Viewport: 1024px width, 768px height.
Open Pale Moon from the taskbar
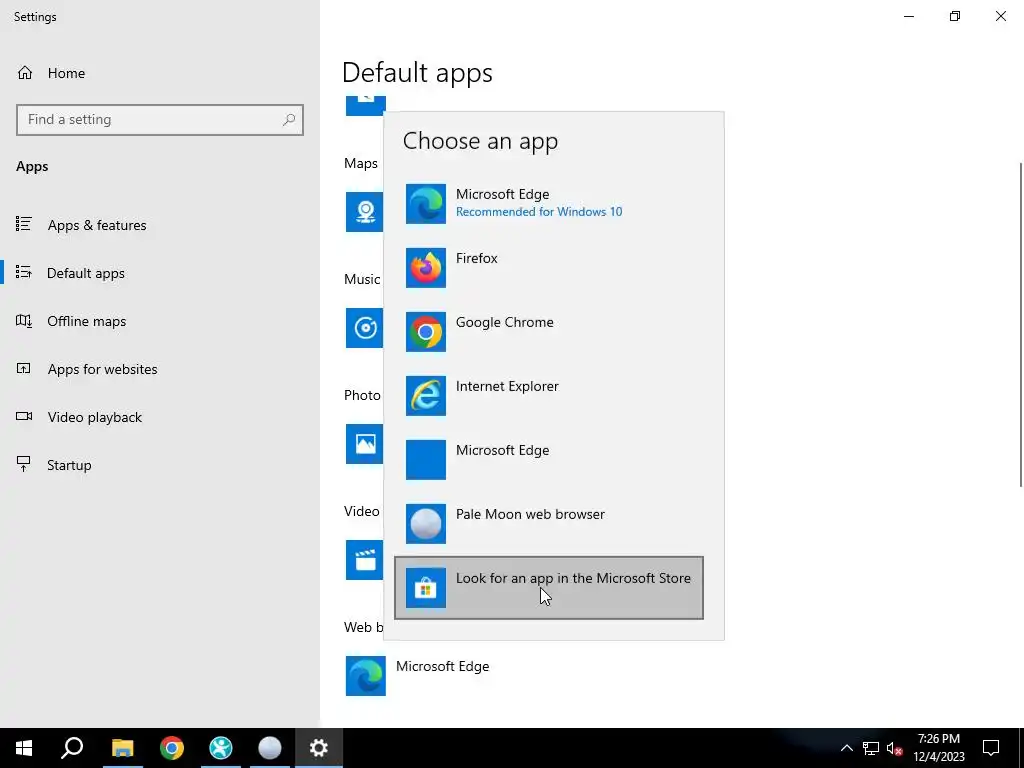(x=270, y=748)
